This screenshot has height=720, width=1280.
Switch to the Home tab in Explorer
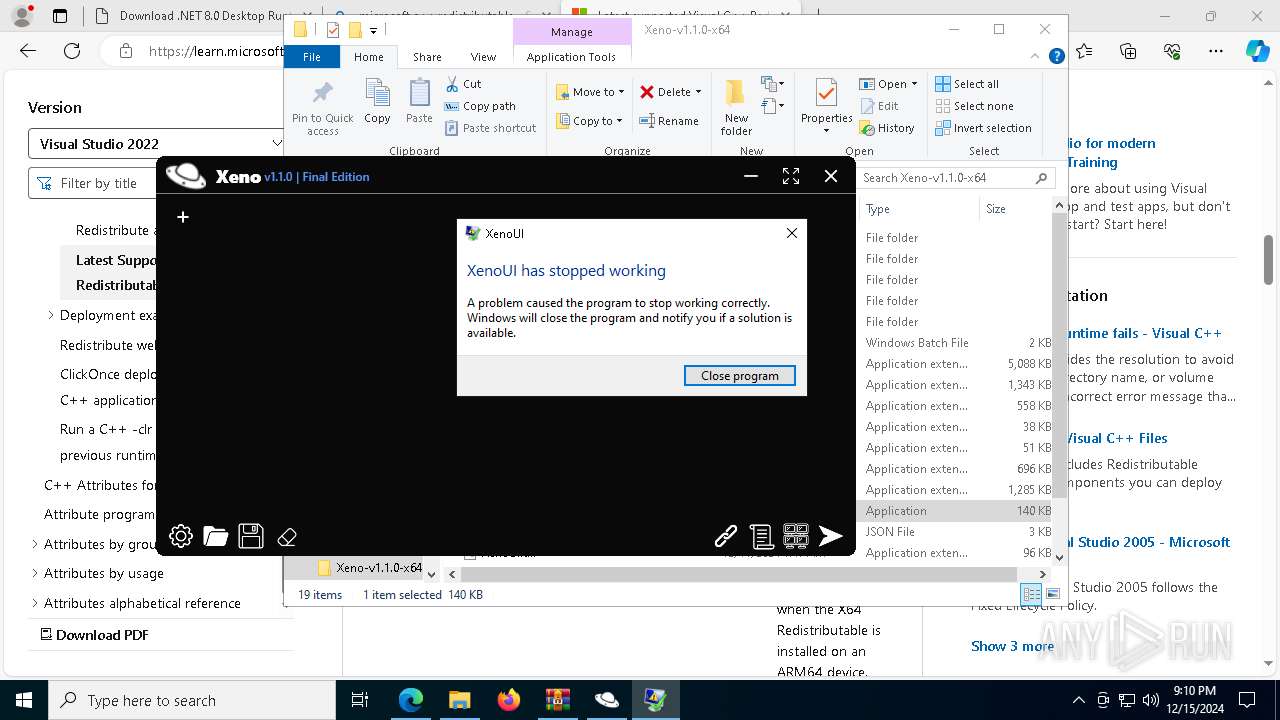[x=369, y=57]
